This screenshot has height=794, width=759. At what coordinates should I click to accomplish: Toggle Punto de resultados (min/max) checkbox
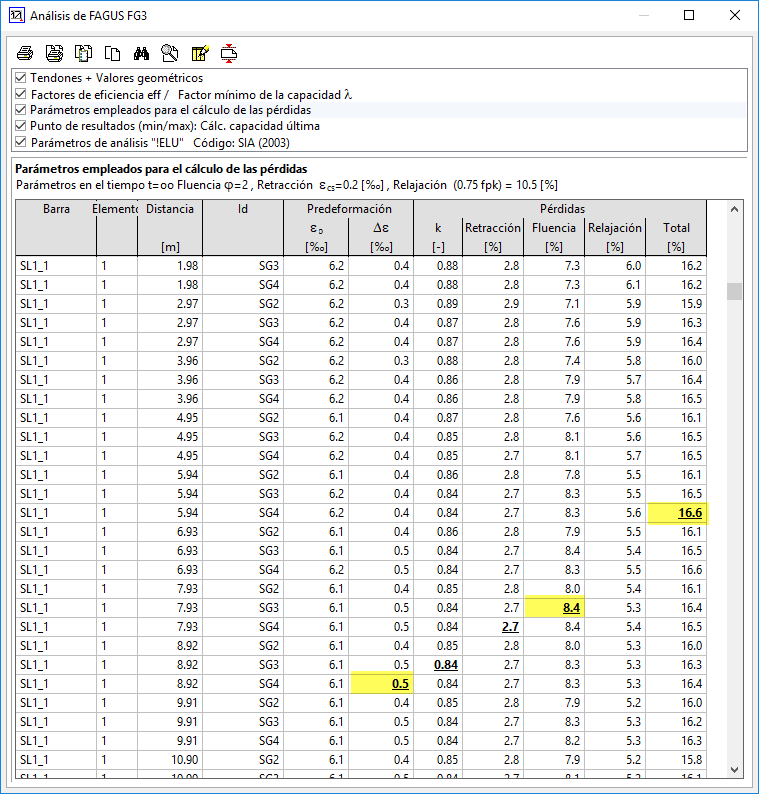(x=21, y=126)
